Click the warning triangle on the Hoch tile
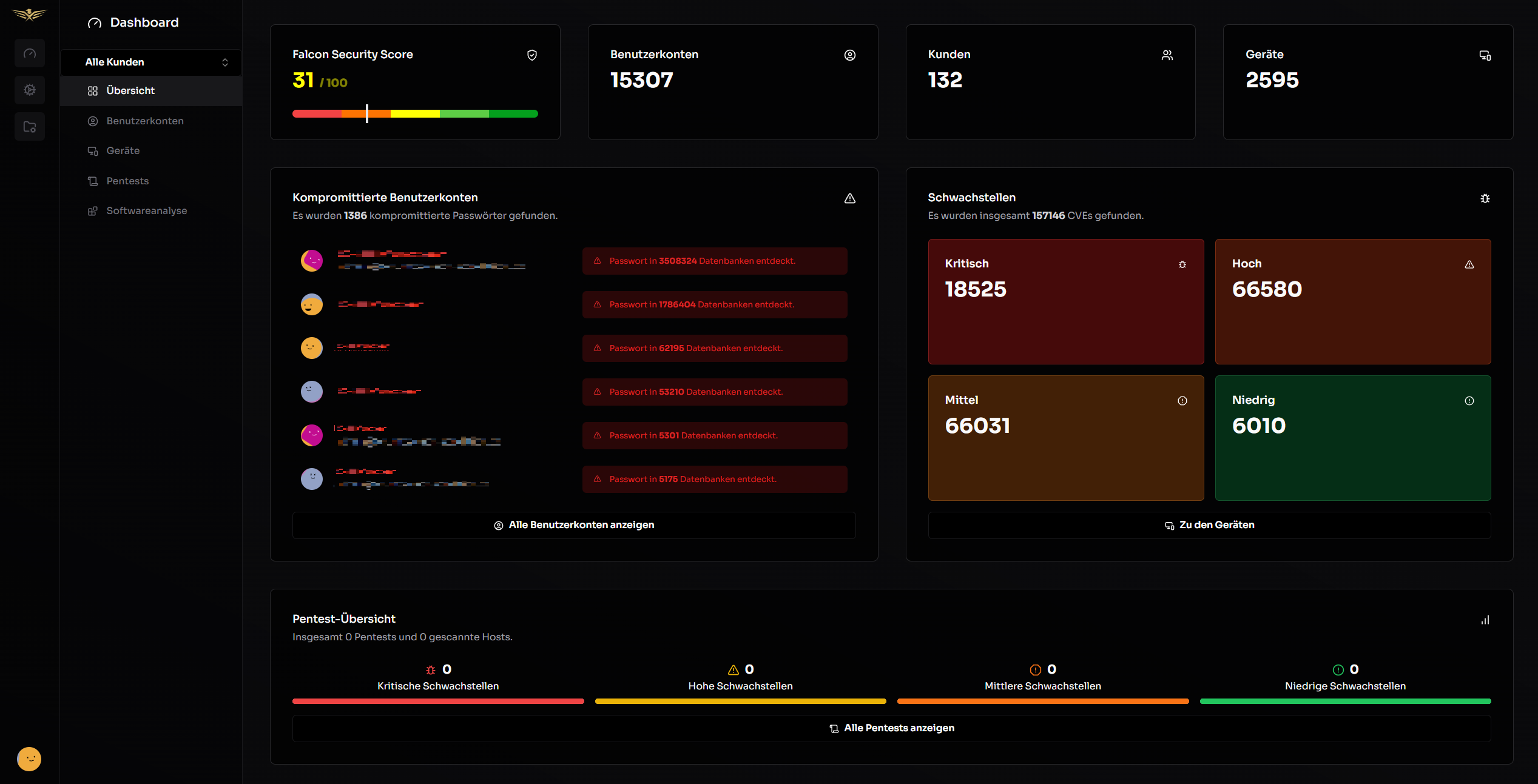The width and height of the screenshot is (1538, 784). click(x=1469, y=264)
